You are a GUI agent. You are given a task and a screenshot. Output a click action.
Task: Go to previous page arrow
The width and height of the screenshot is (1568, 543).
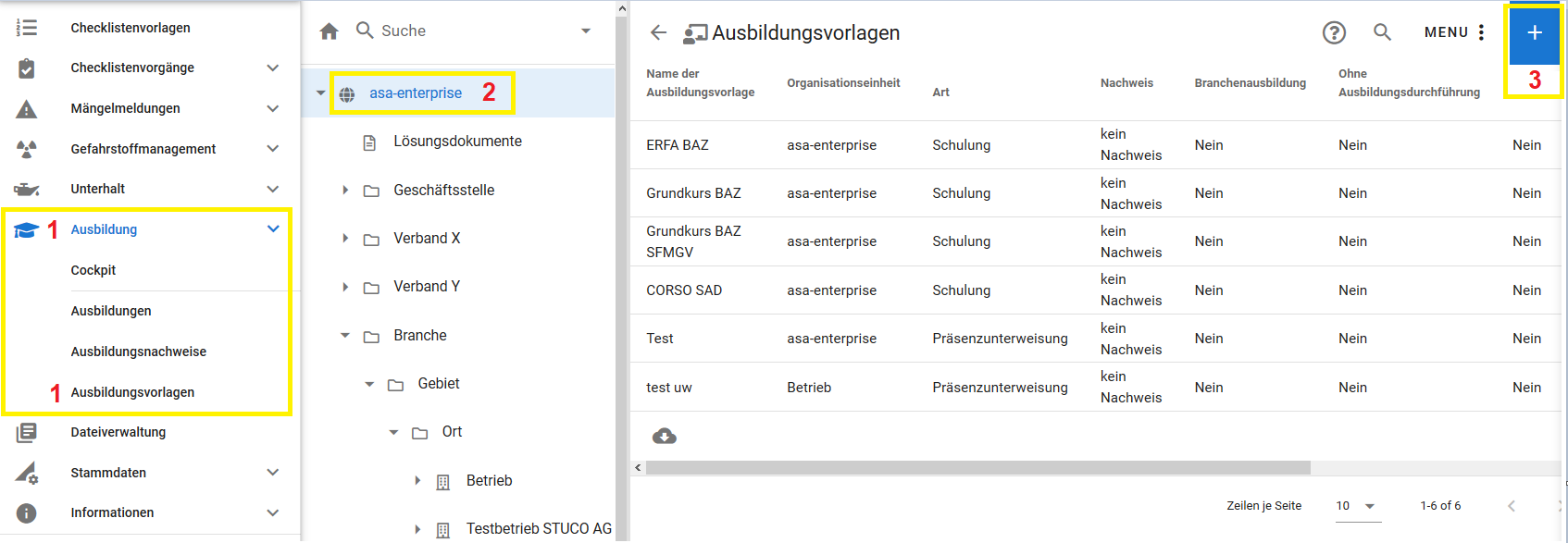point(1512,506)
